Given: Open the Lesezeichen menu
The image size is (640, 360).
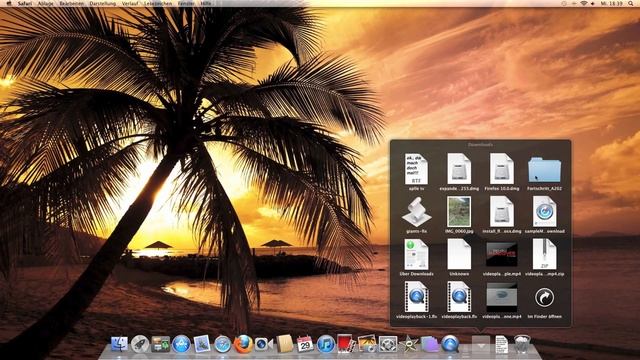Looking at the screenshot, I should [x=158, y=3].
